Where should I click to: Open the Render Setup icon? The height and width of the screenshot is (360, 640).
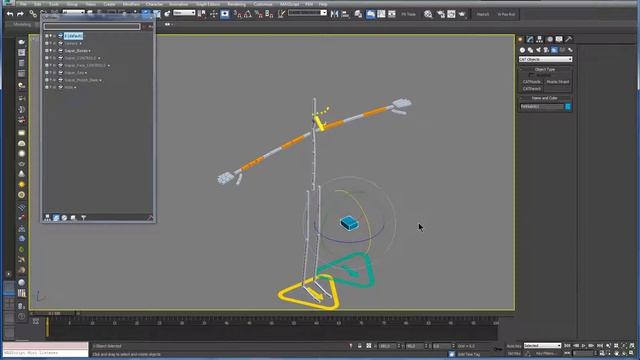(x=441, y=14)
